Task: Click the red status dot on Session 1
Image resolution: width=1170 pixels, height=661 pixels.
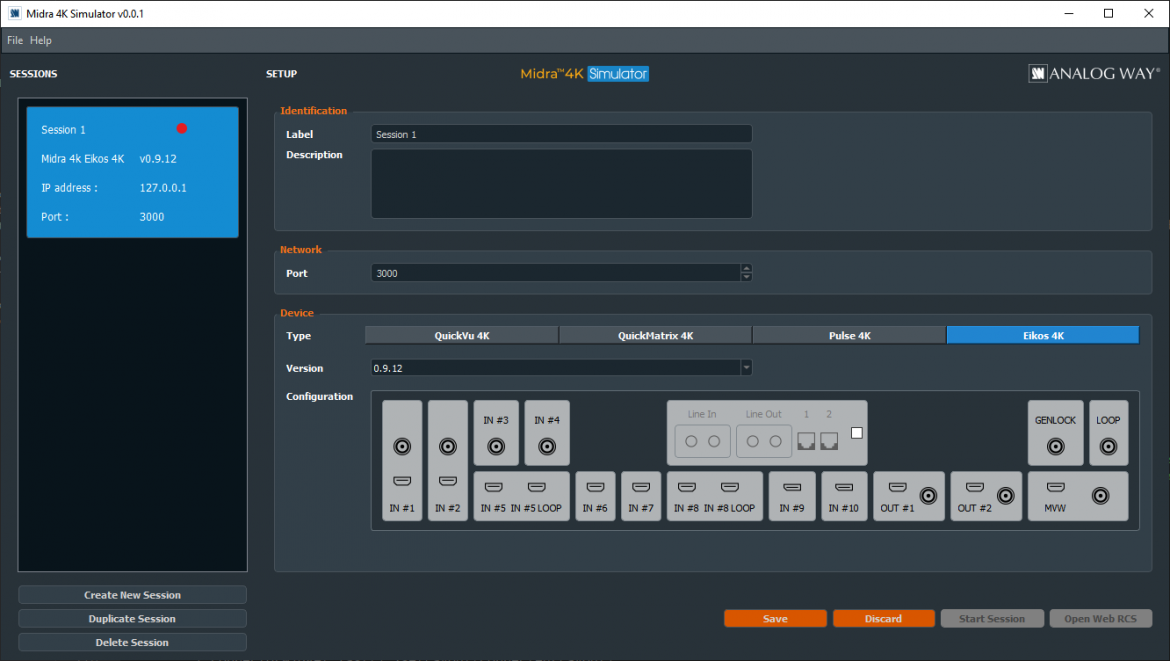Action: (x=181, y=128)
